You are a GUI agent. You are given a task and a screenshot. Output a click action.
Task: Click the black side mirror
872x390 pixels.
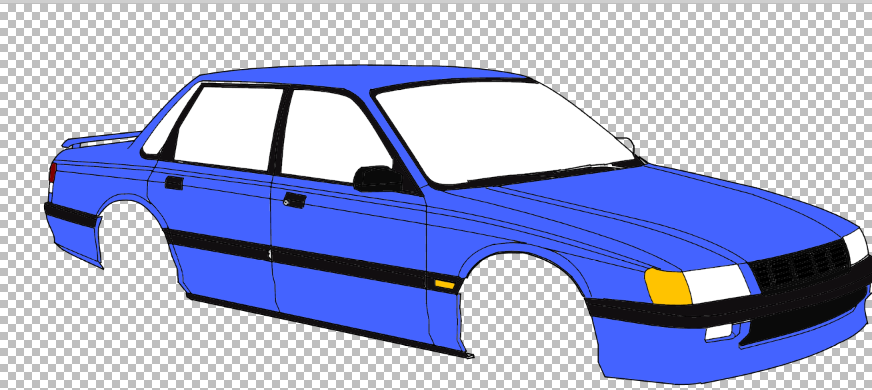coord(378,179)
